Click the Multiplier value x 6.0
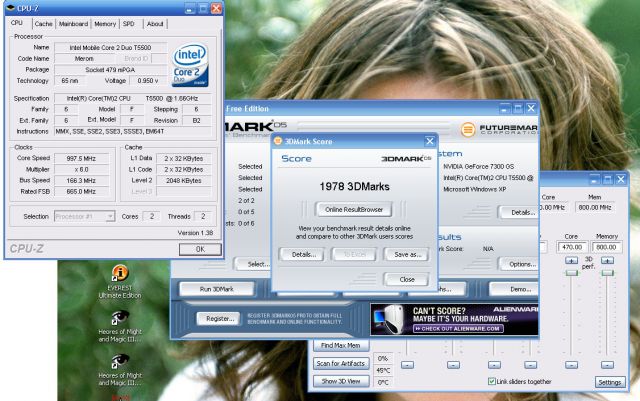640x401 pixels. pos(81,169)
